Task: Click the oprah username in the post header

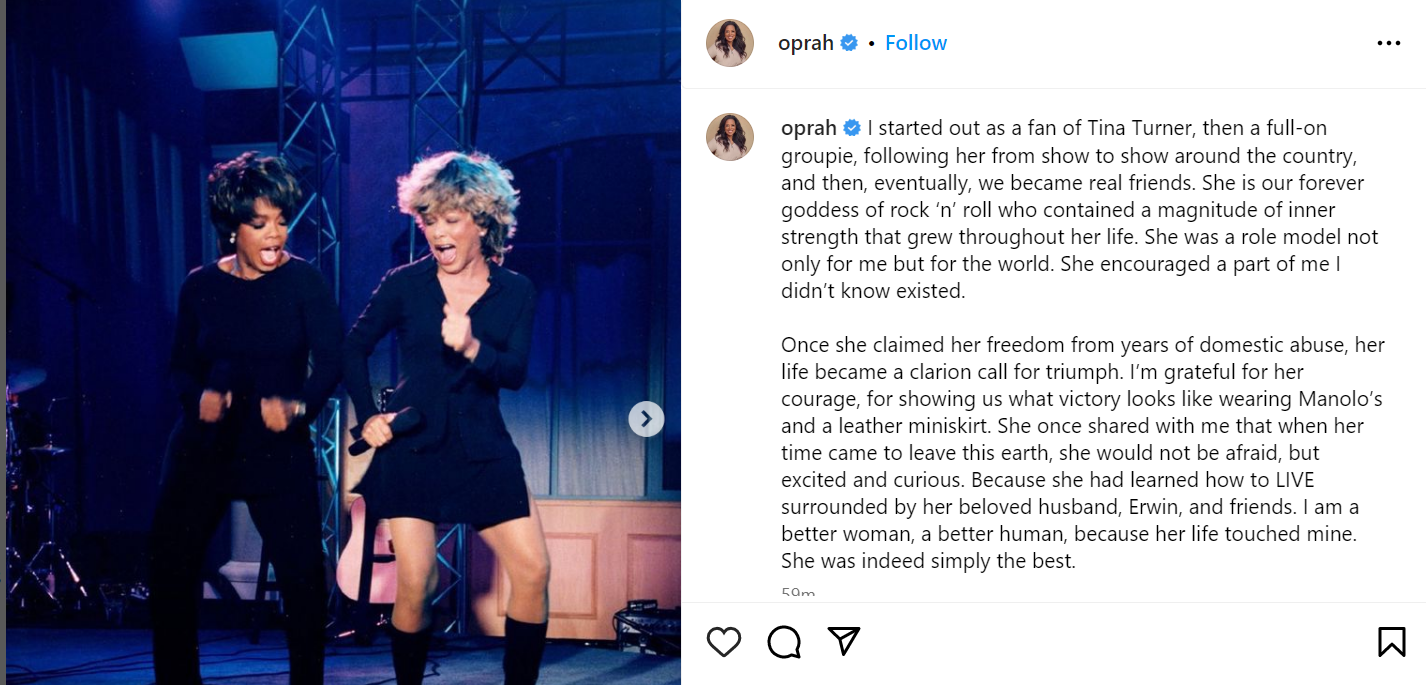Action: (x=806, y=43)
